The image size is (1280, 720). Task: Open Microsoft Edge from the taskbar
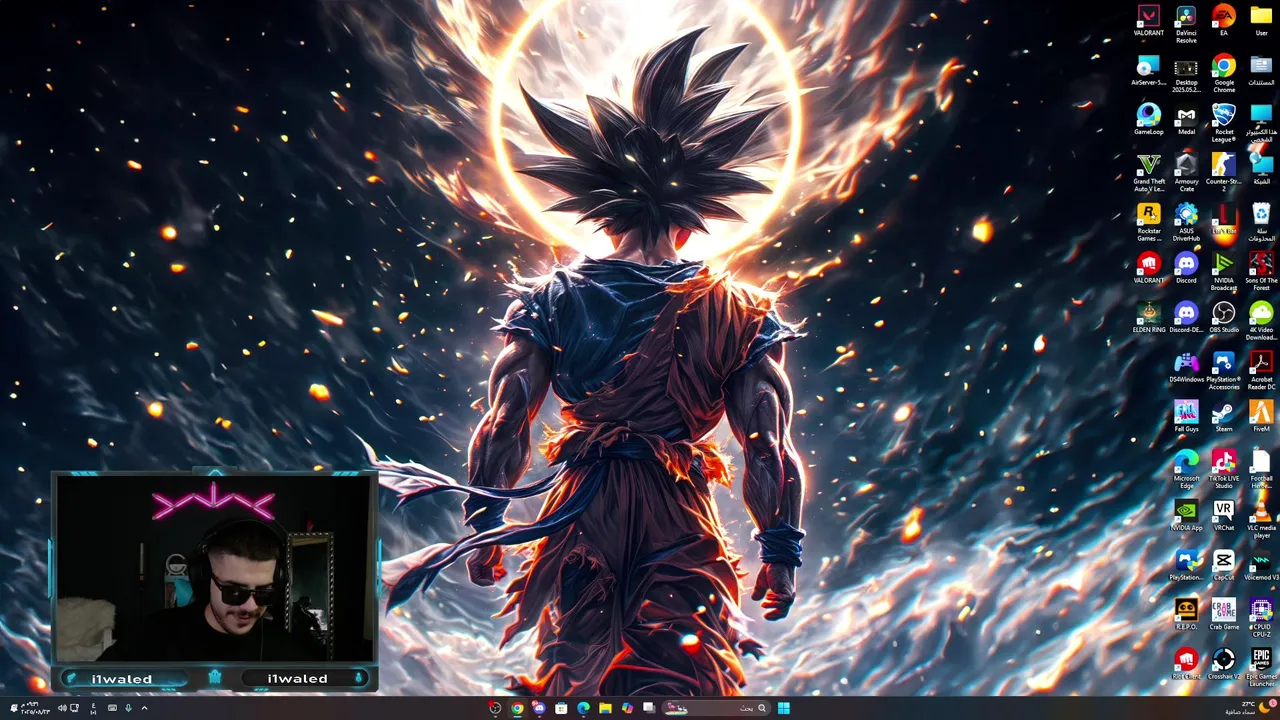click(x=583, y=708)
